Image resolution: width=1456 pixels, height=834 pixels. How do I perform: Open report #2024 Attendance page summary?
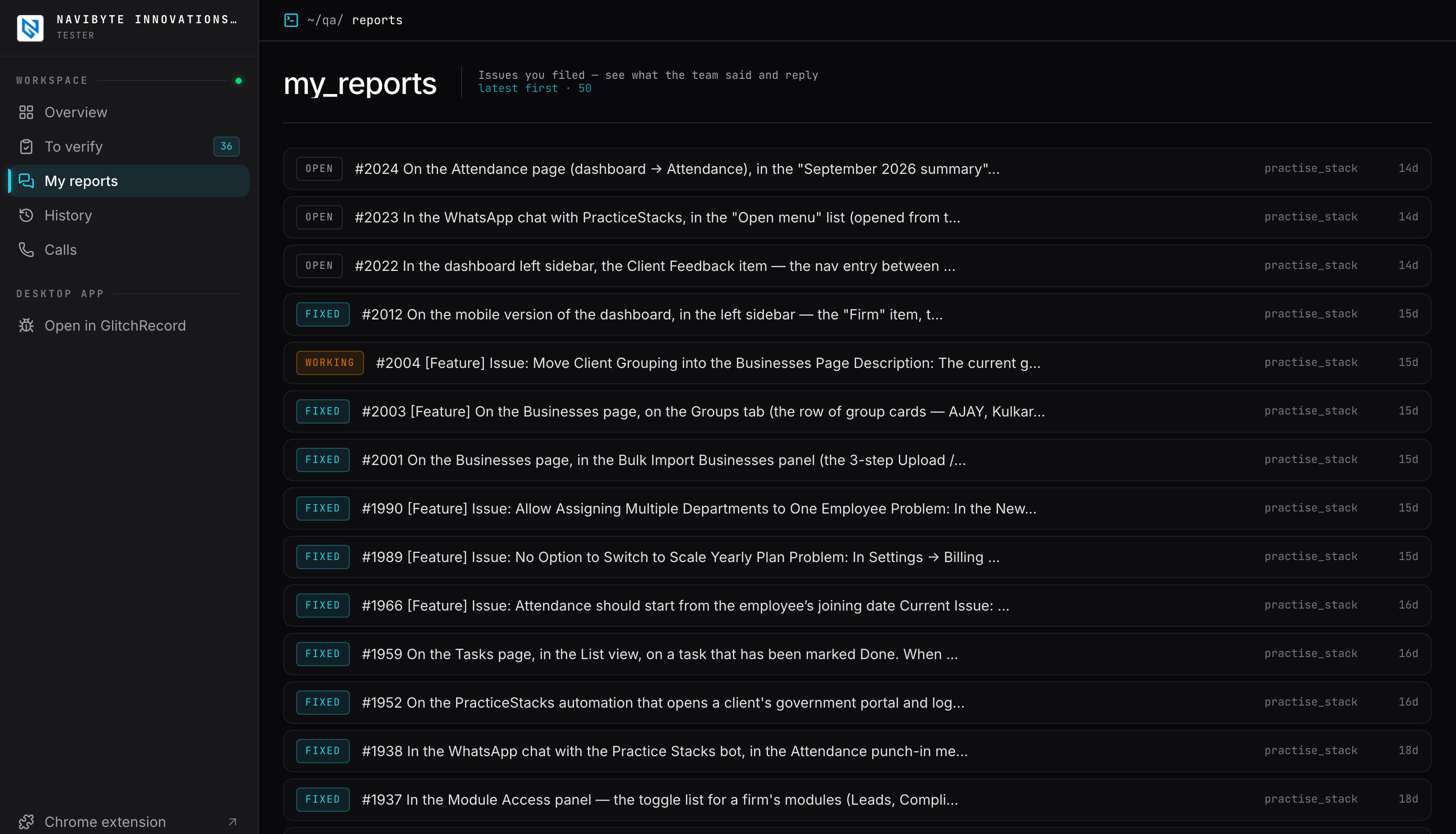pos(857,169)
